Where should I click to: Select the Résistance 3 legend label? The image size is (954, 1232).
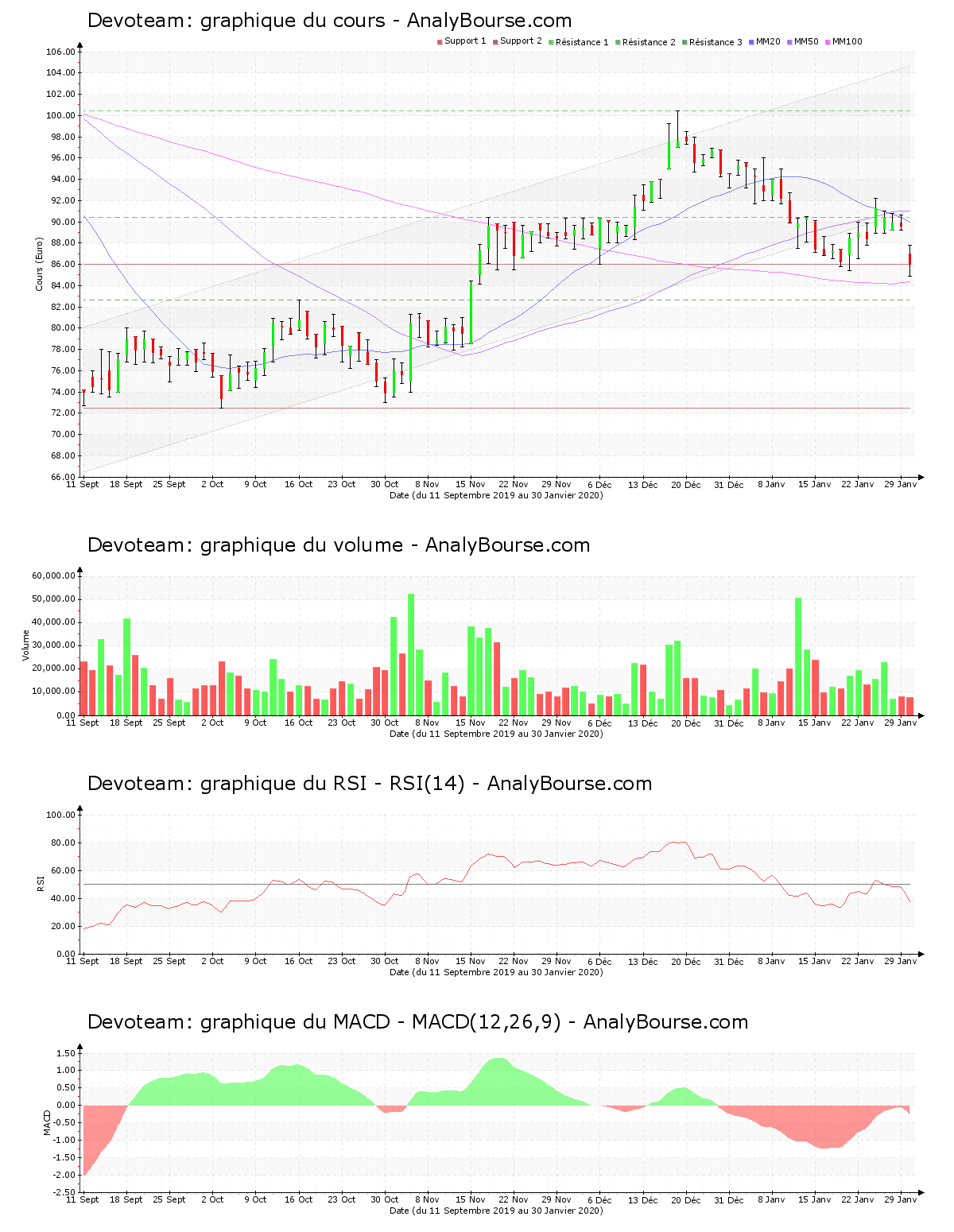point(715,42)
